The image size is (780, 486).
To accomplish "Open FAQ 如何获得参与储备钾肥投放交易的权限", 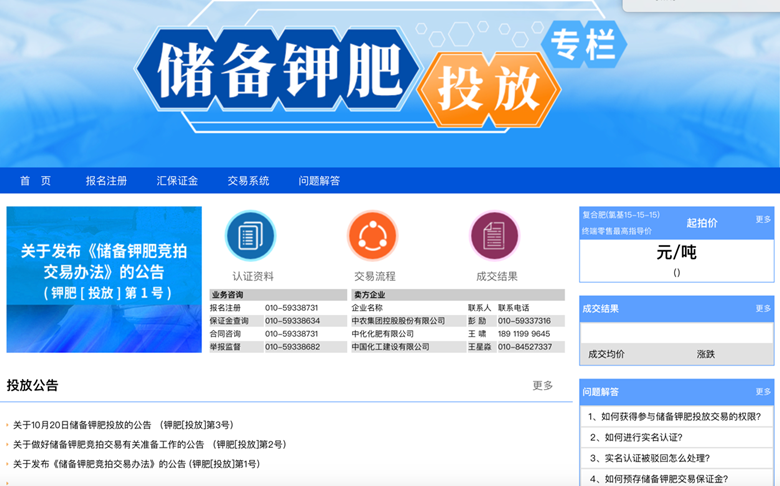I will click(674, 417).
